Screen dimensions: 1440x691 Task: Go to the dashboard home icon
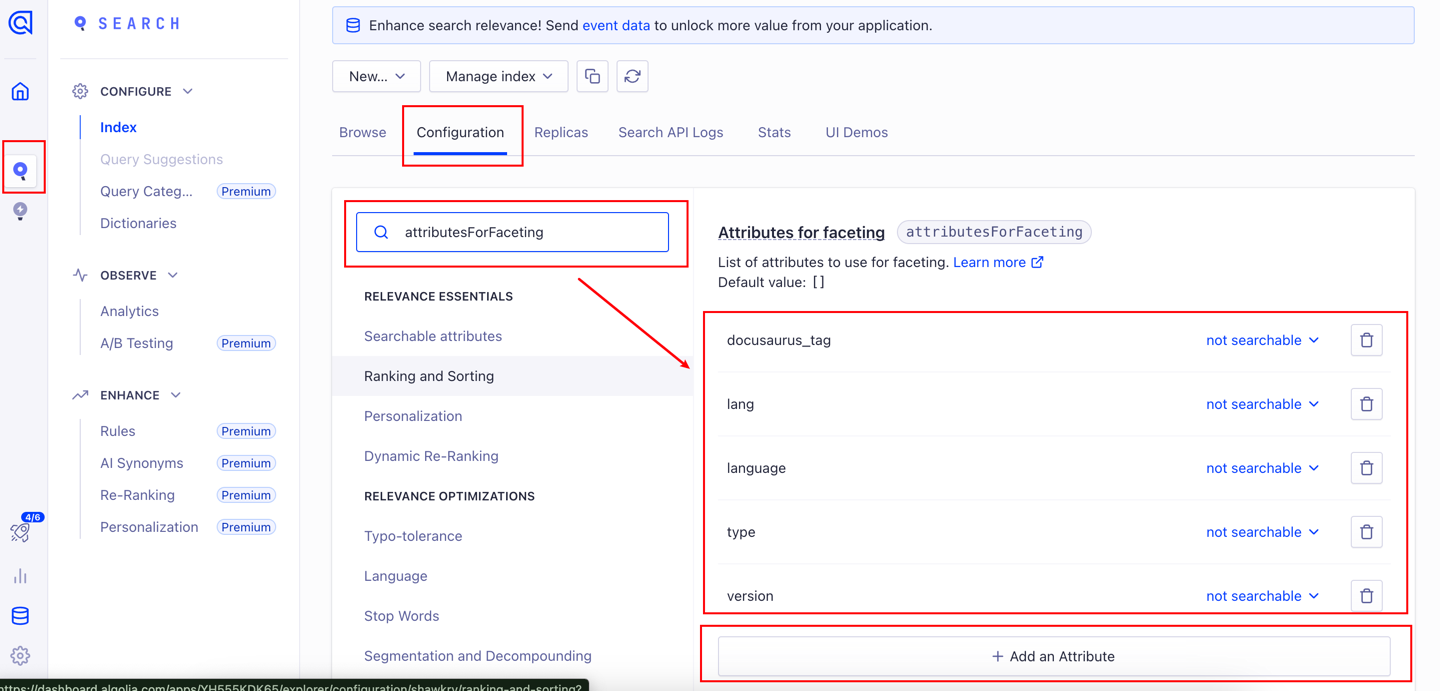[x=20, y=91]
